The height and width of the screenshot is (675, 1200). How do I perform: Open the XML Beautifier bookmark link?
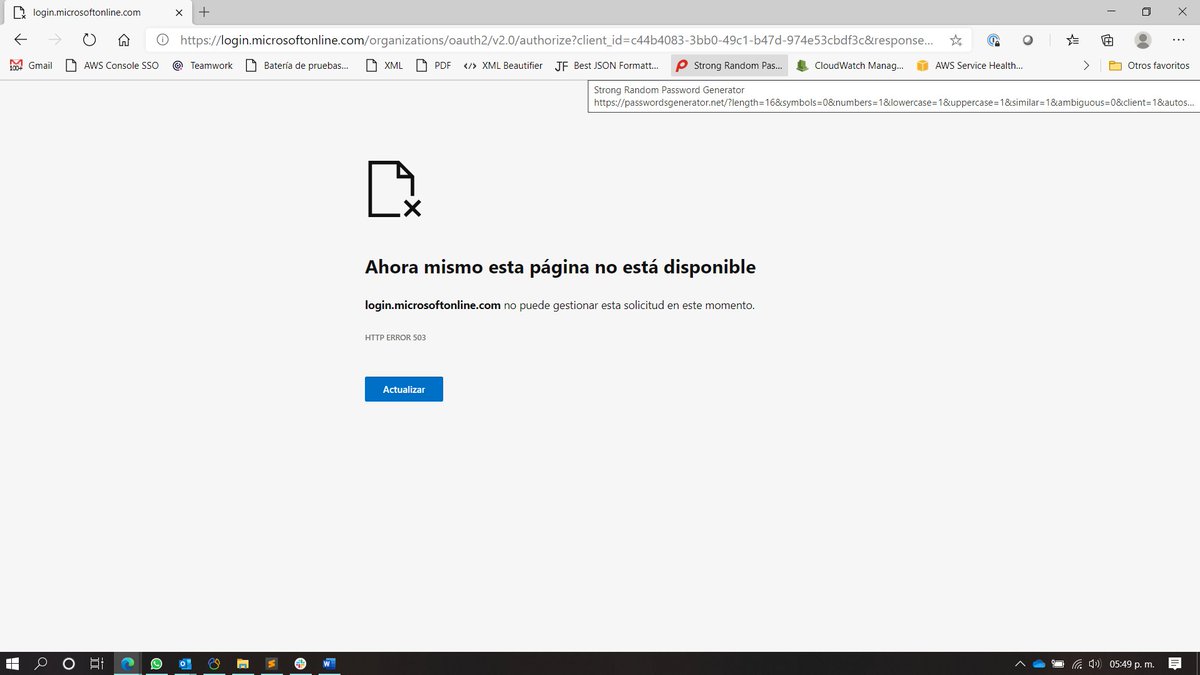point(500,65)
